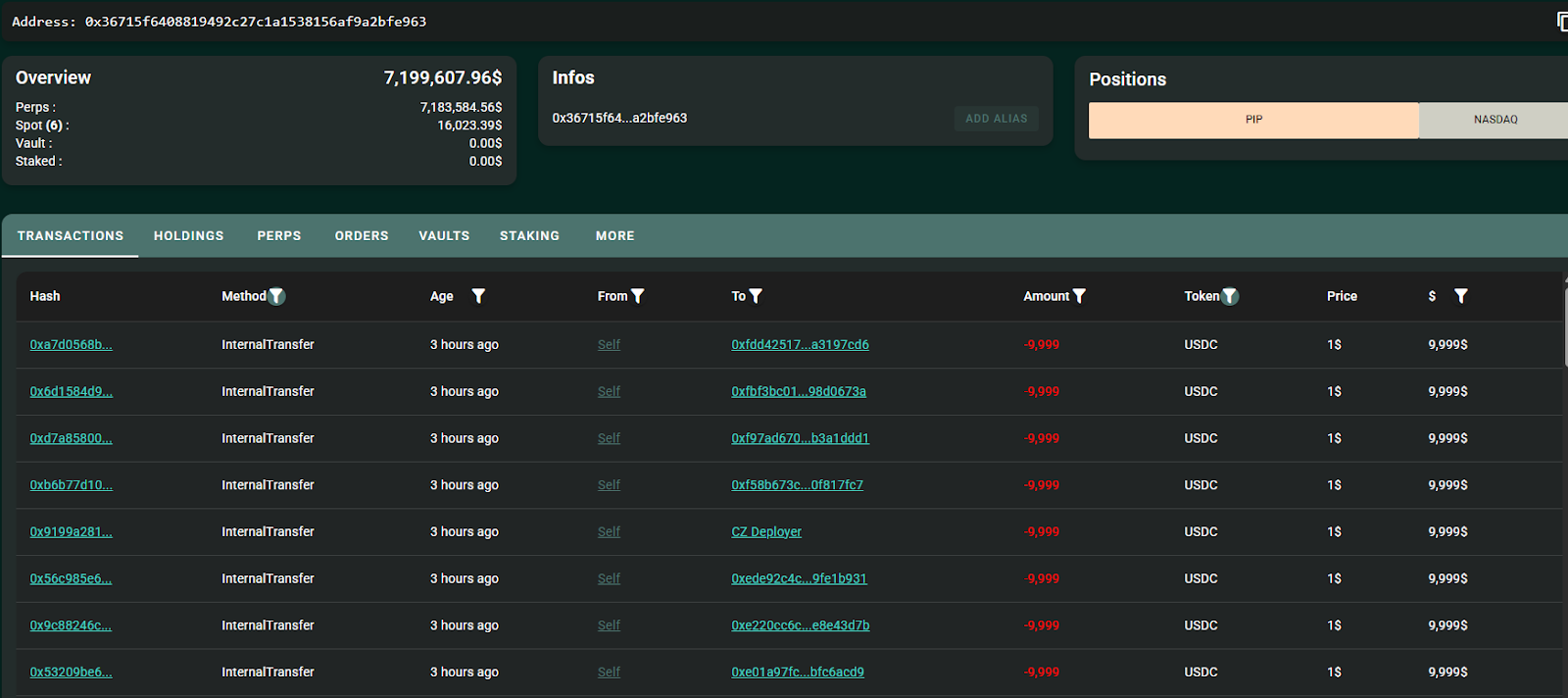The width and height of the screenshot is (1568, 698).
Task: Show the Staking tab
Action: pyautogui.click(x=529, y=236)
